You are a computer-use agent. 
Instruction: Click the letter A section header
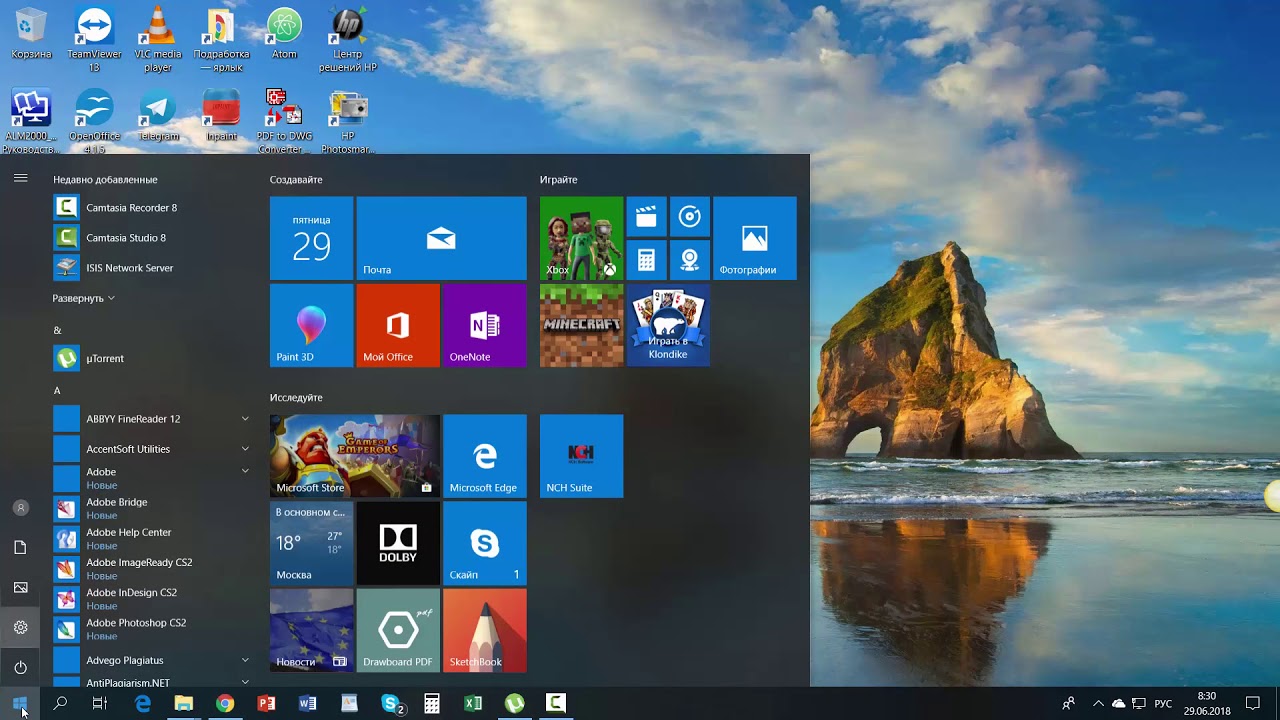(57, 390)
